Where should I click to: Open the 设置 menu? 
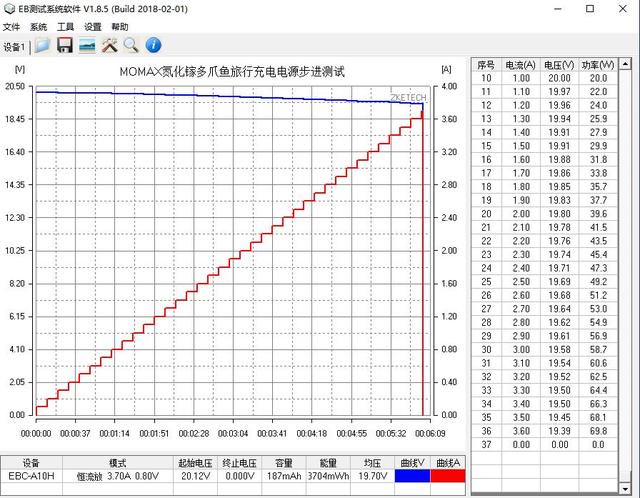(x=93, y=27)
